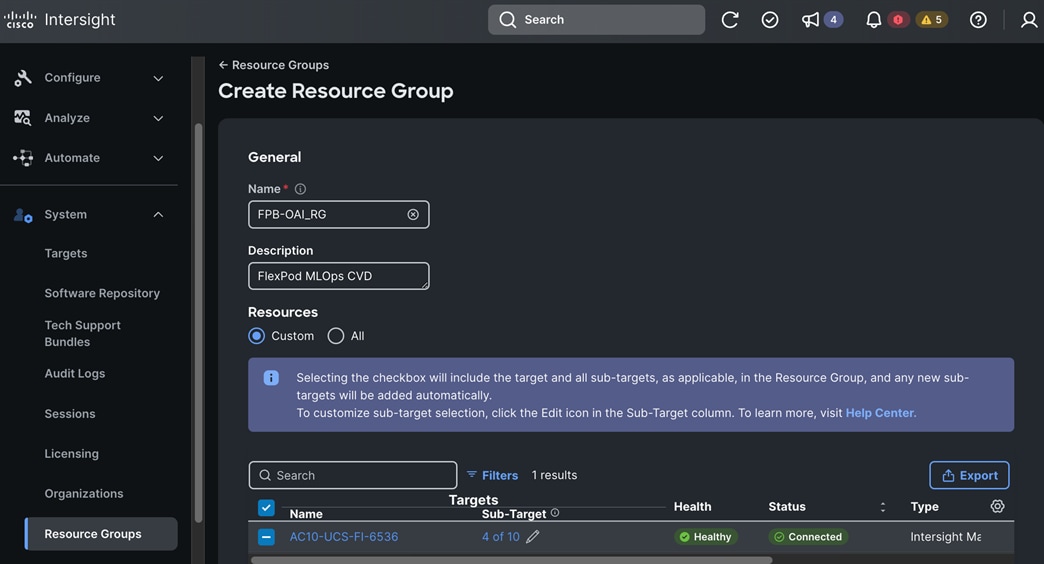This screenshot has width=1044, height=564.
Task: Select the All resources radio button
Action: (336, 336)
